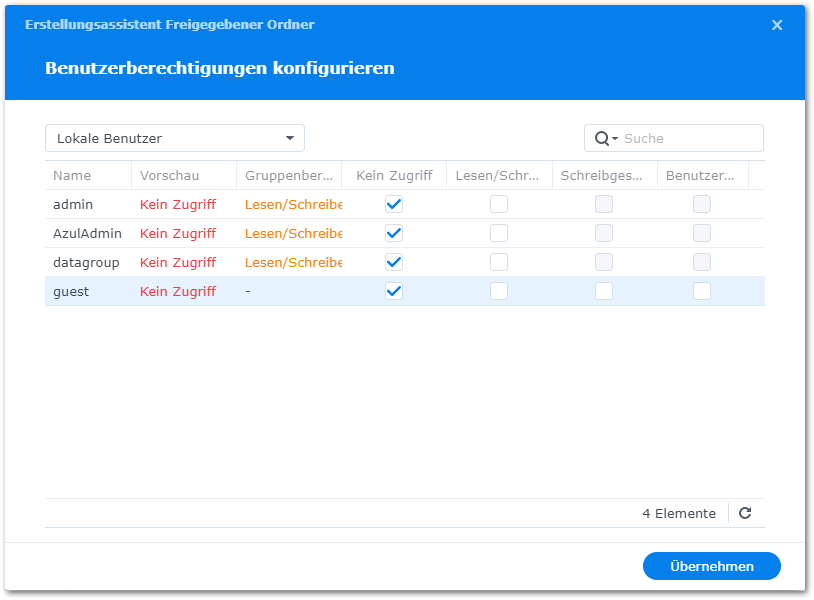Viewport: 814px width, 600px height.
Task: Check Benutzerdefiniert box for guest
Action: point(702,291)
